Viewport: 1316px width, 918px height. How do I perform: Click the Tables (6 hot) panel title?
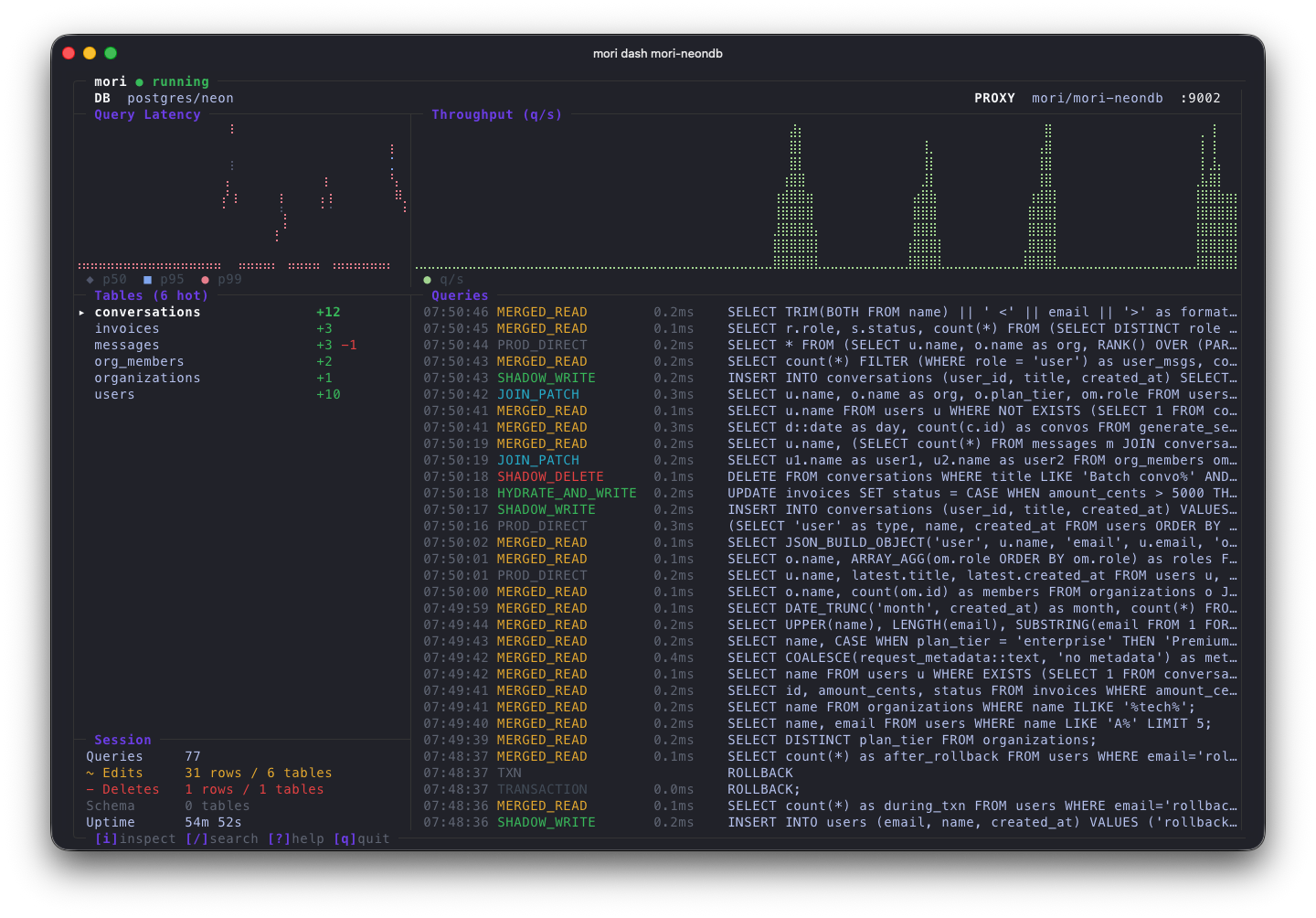152,296
